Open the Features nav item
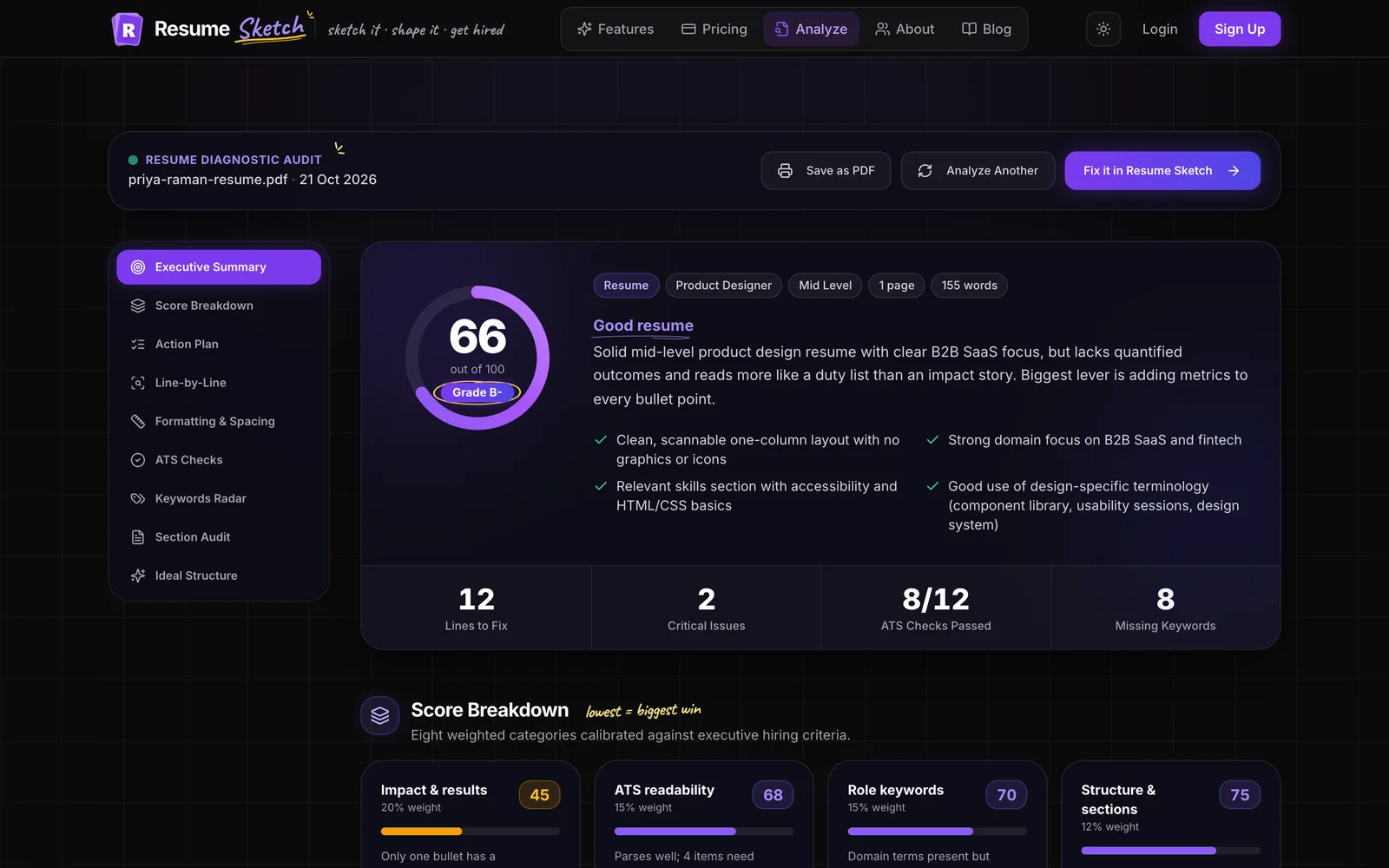Image resolution: width=1389 pixels, height=868 pixels. pyautogui.click(x=616, y=29)
